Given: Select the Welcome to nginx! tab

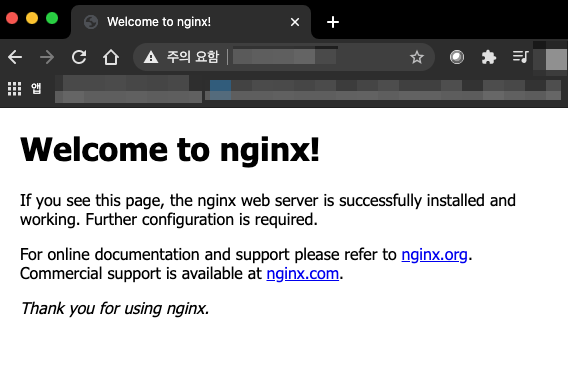Looking at the screenshot, I should pyautogui.click(x=191, y=22).
